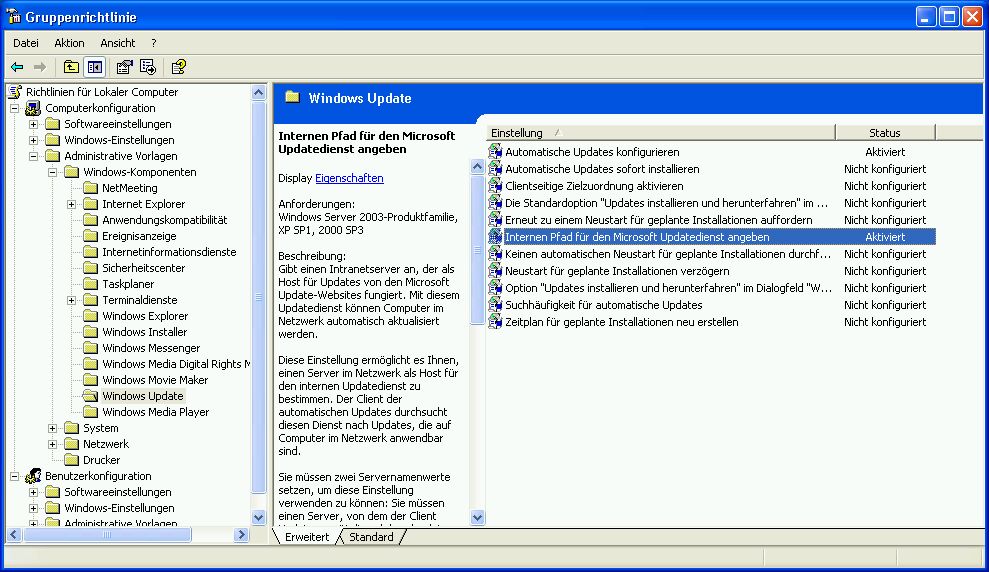Click the Richtlinien für Lokaler Computer root icon
Image resolution: width=989 pixels, height=572 pixels.
pos(15,91)
